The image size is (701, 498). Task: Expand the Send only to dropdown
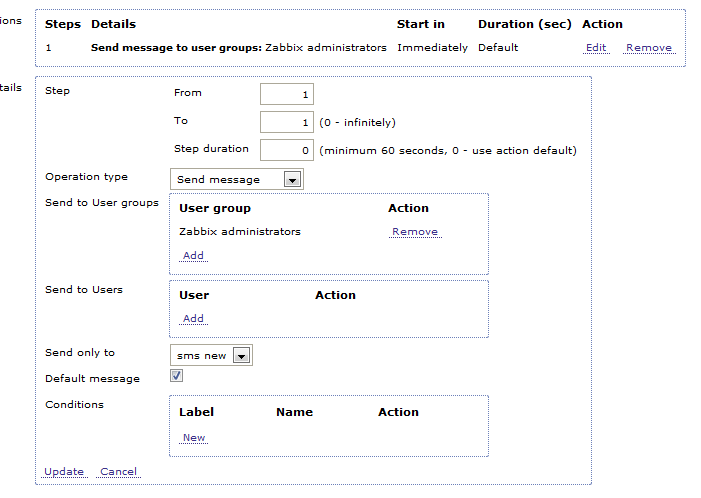click(211, 356)
